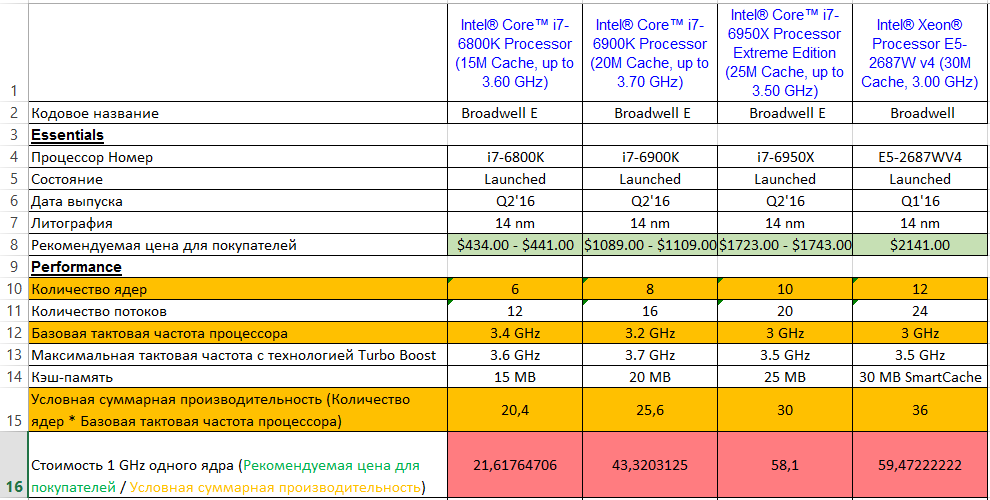Screen dimensions: 990x500
Task: Select performance cell '20,4'
Action: 515,410
